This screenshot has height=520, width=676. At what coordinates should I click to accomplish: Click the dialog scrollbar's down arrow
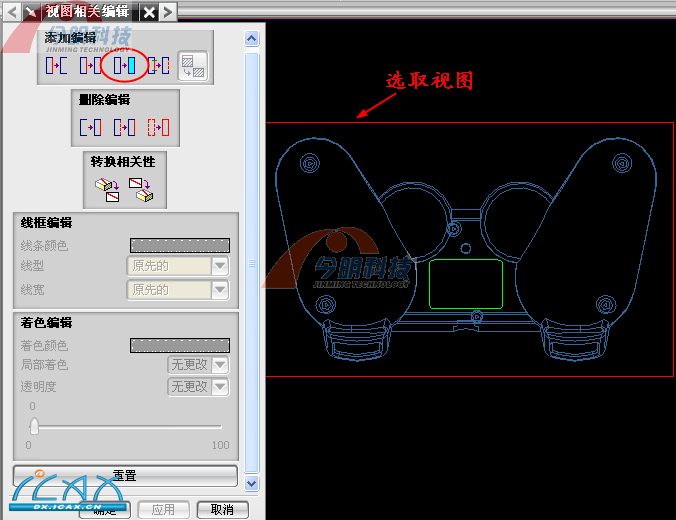tap(252, 483)
